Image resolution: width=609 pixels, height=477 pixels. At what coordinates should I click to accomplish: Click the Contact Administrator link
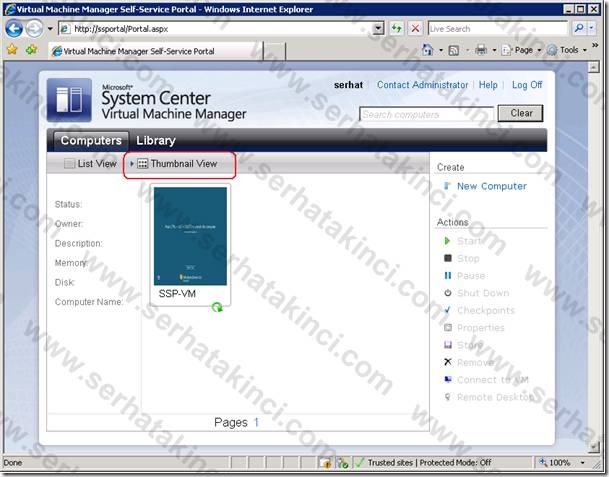(422, 85)
